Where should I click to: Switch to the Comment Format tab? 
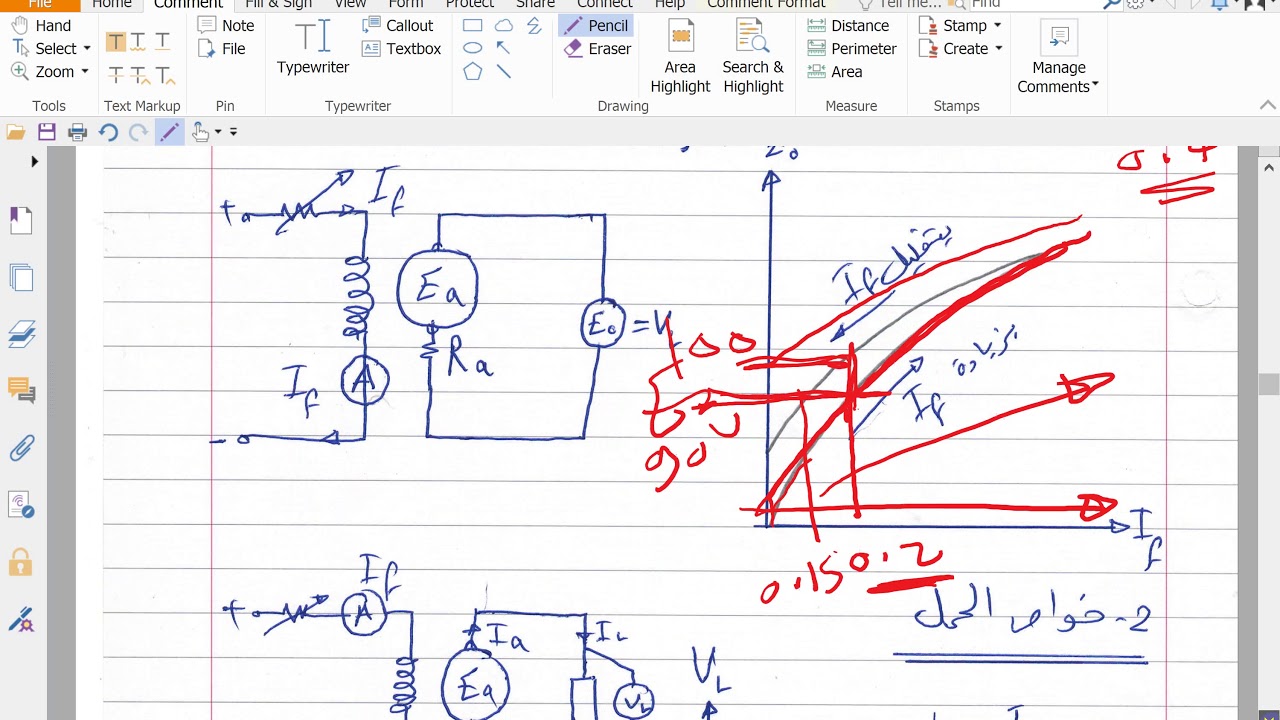pyautogui.click(x=766, y=4)
